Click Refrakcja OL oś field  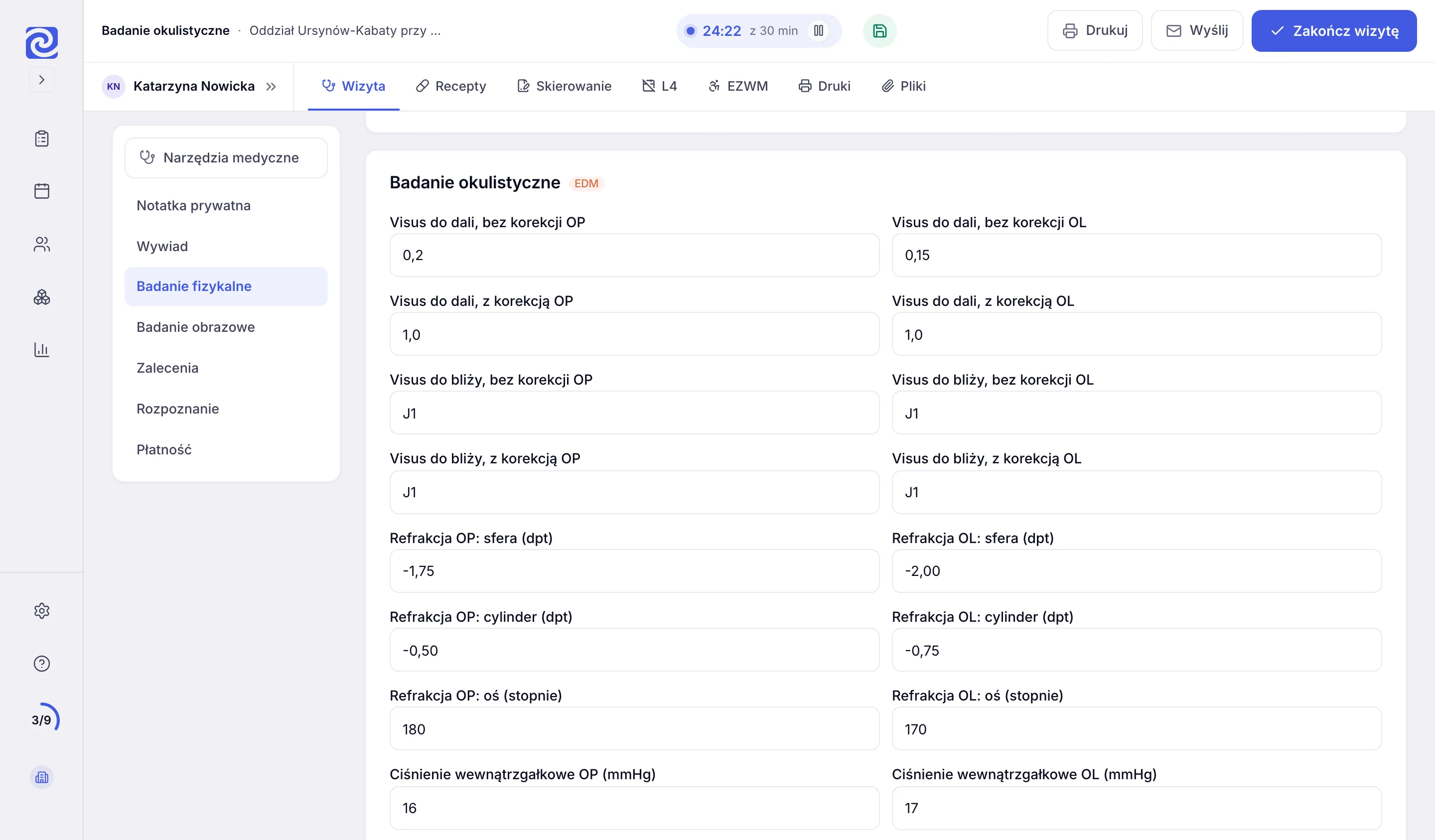pyautogui.click(x=1137, y=729)
